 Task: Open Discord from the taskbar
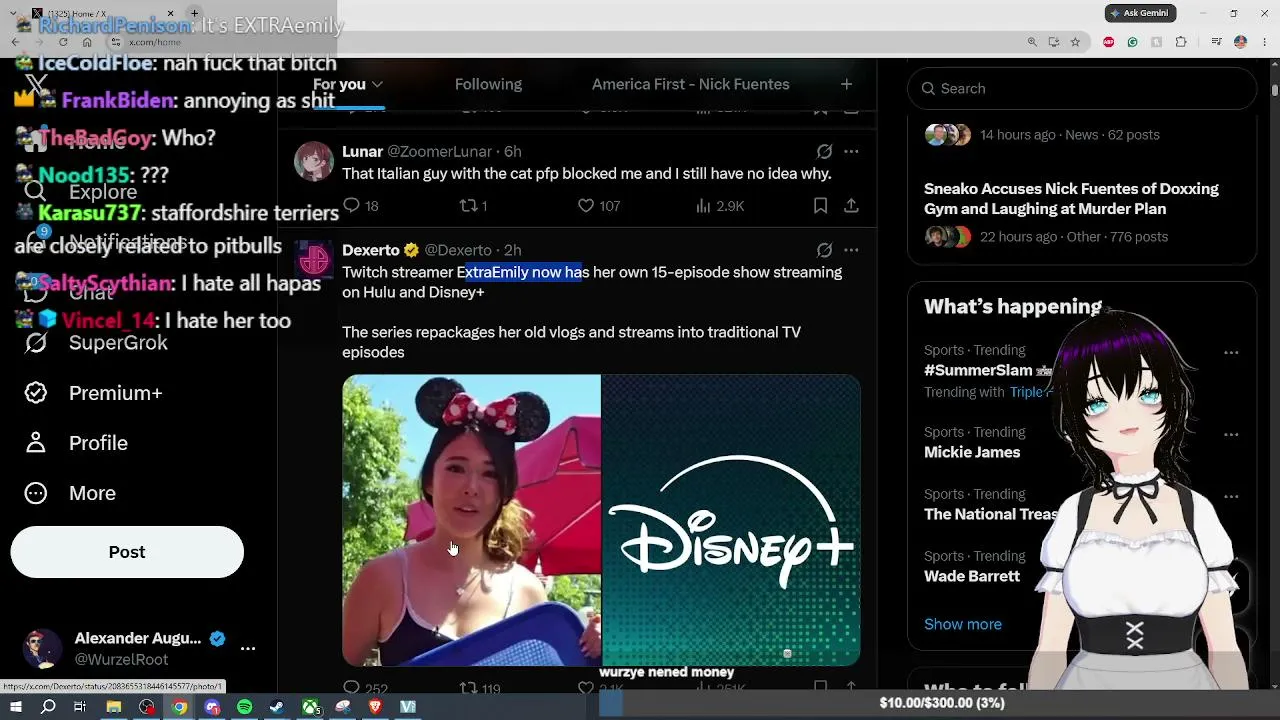[212, 707]
